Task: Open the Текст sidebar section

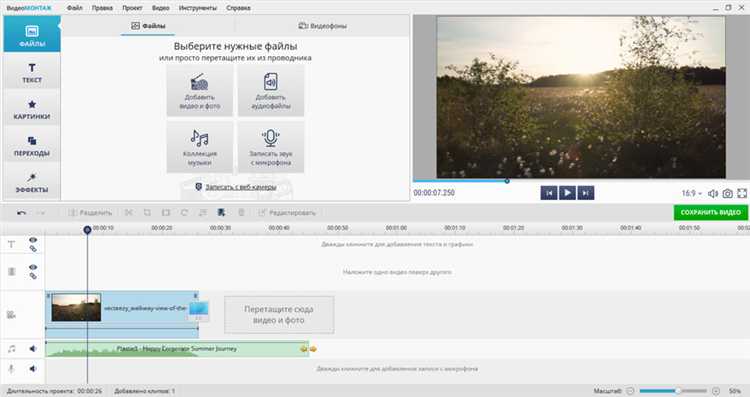Action: click(x=32, y=72)
